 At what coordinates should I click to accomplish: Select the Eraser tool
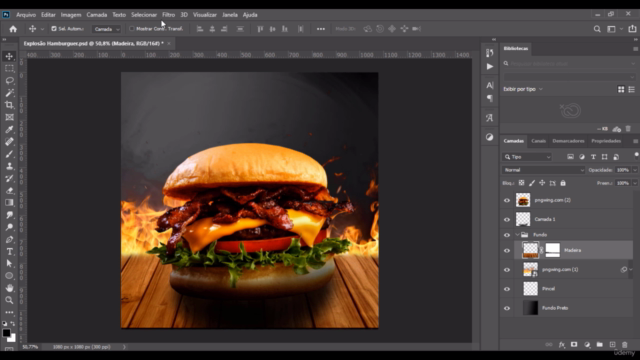(9, 191)
